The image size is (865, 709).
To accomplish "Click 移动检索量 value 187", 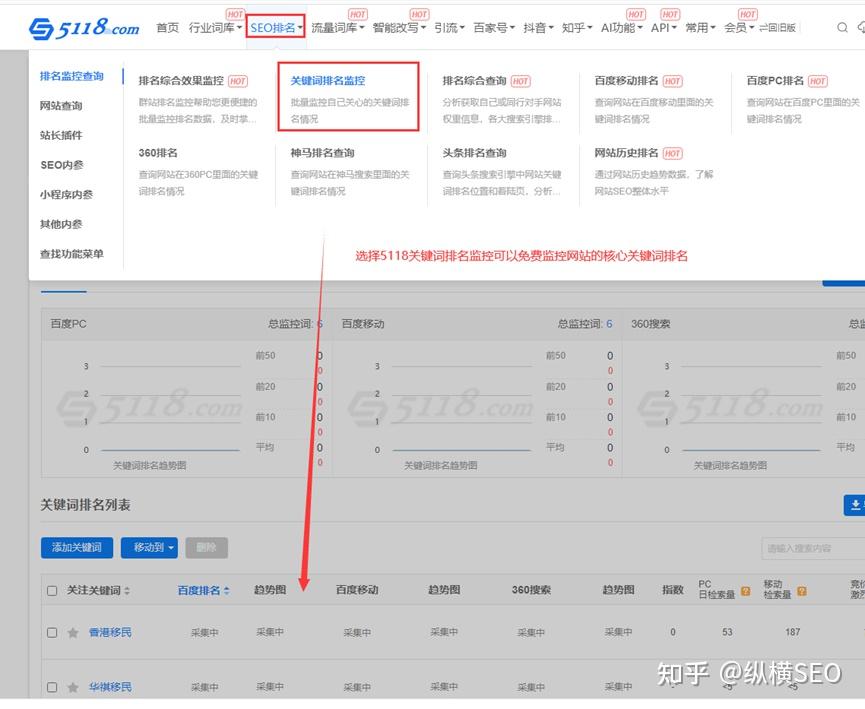I will 793,632.
